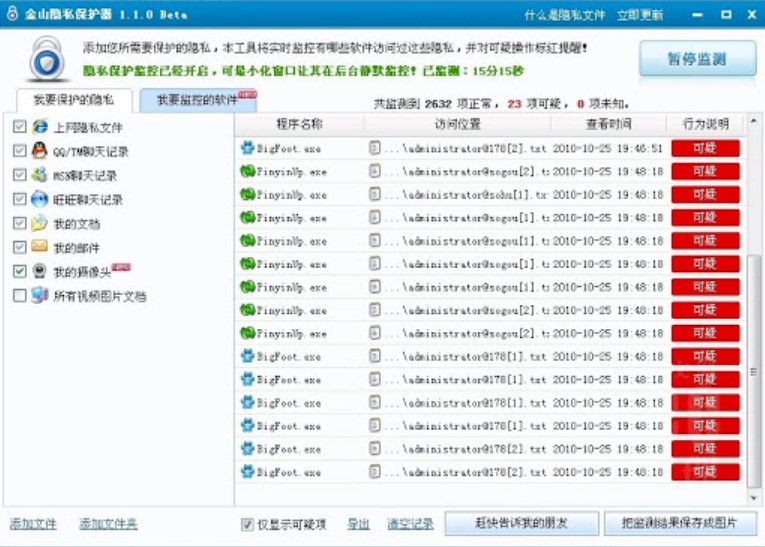
Task: Click the list scrollbar up arrow
Action: coord(753,121)
